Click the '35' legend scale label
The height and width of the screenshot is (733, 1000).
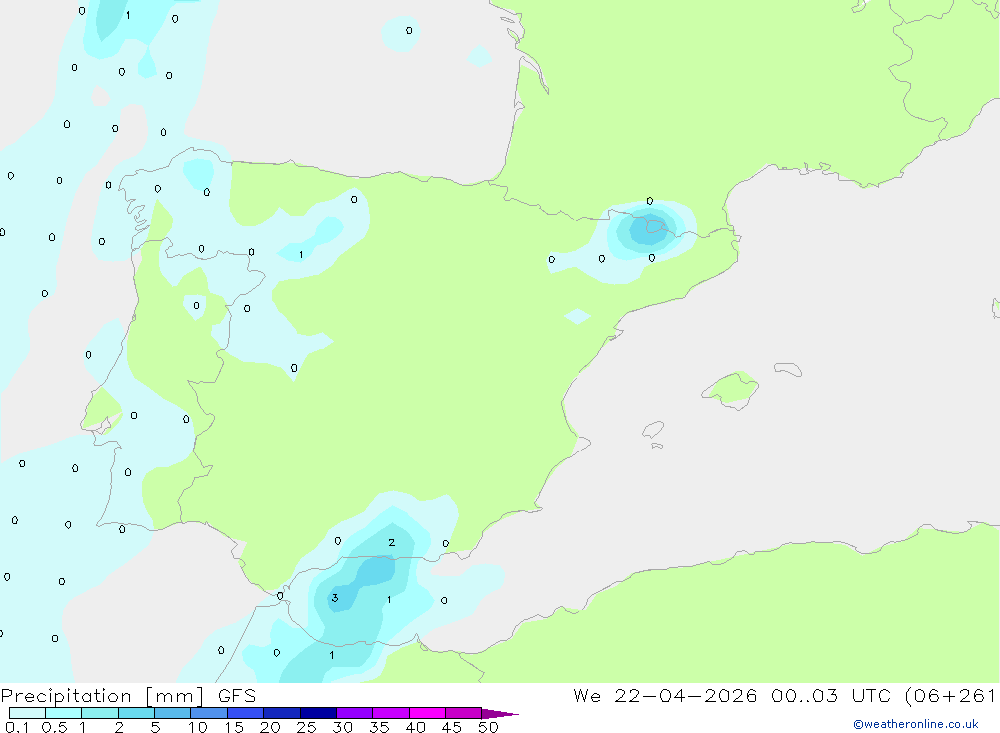[379, 727]
